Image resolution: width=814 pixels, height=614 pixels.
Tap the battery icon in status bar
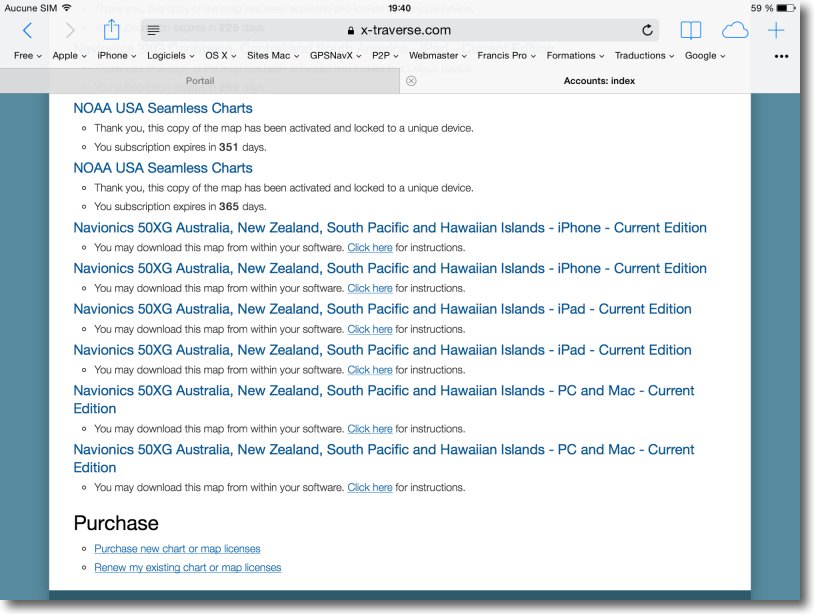pyautogui.click(x=786, y=8)
